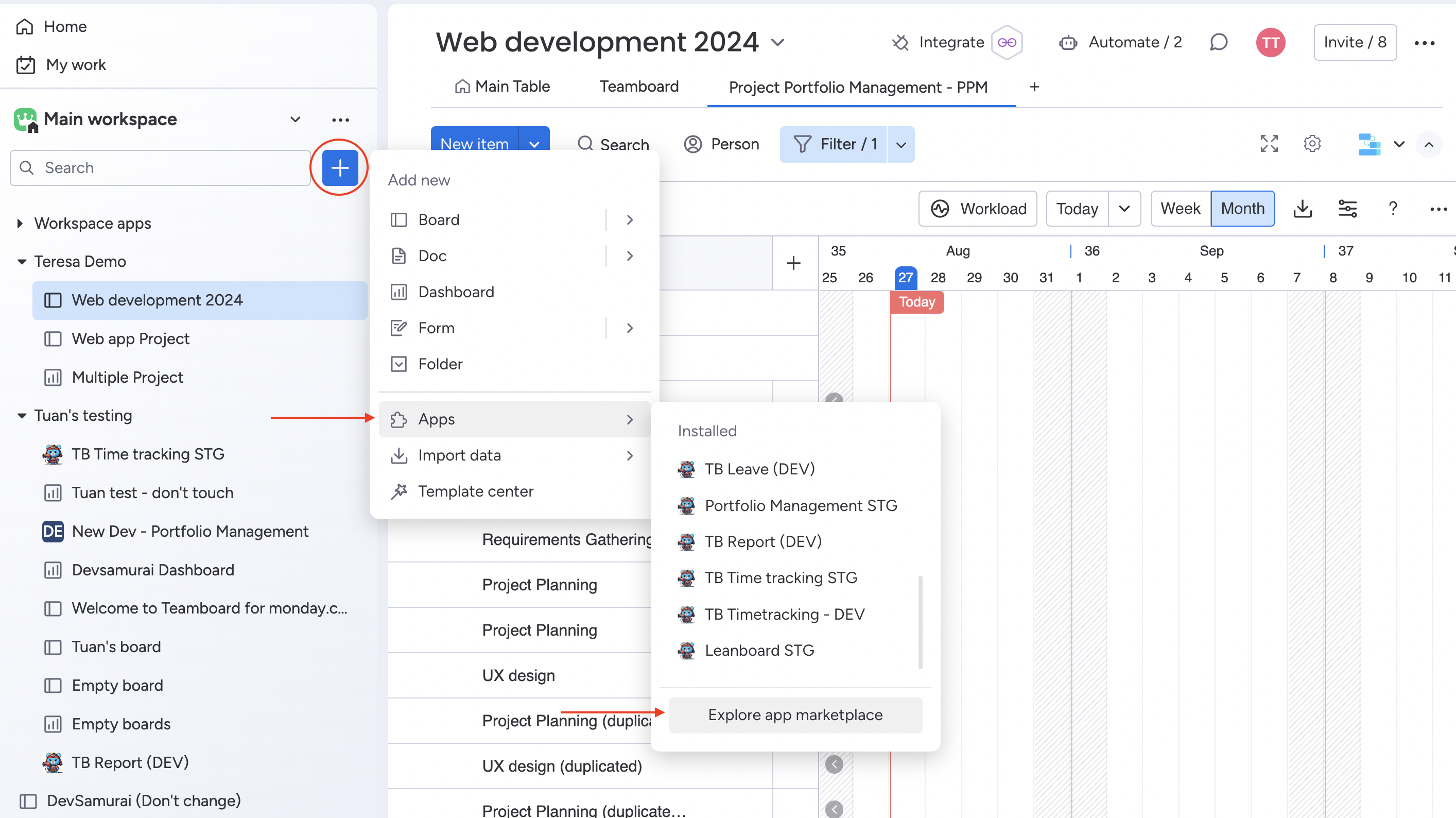Switch to the Teamboard tab

click(639, 87)
